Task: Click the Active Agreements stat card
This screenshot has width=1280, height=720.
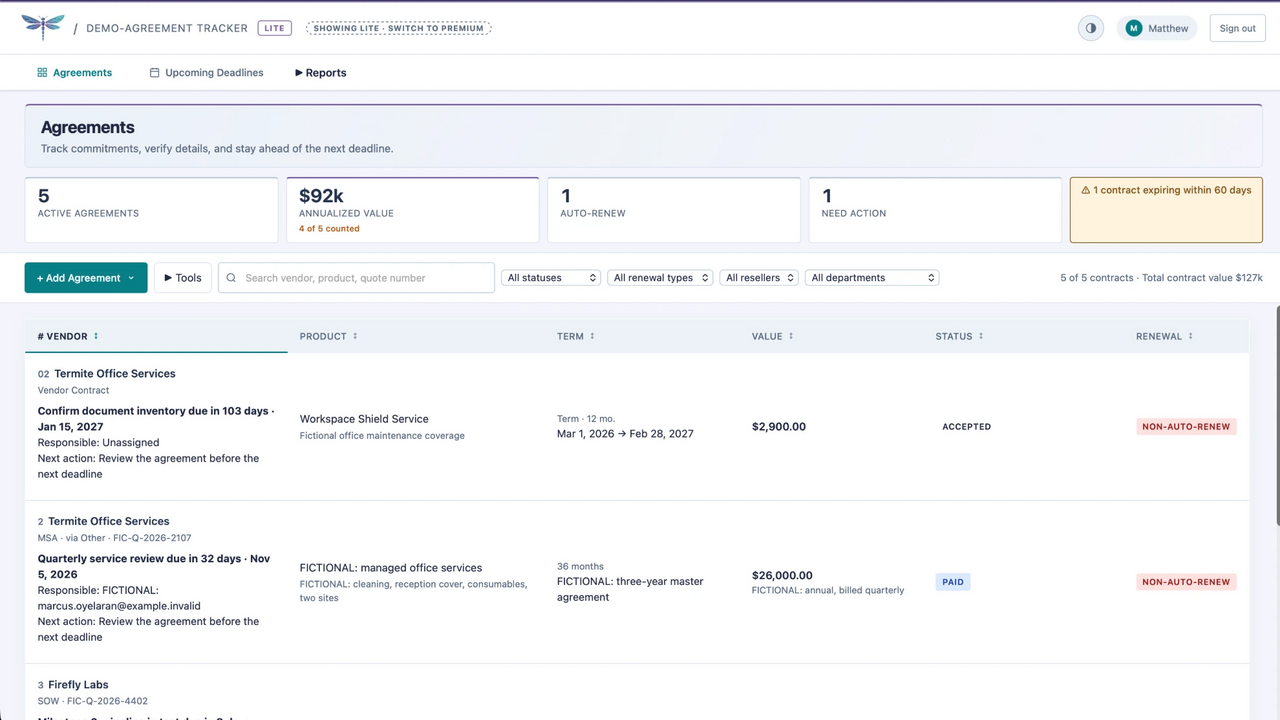Action: (x=151, y=210)
